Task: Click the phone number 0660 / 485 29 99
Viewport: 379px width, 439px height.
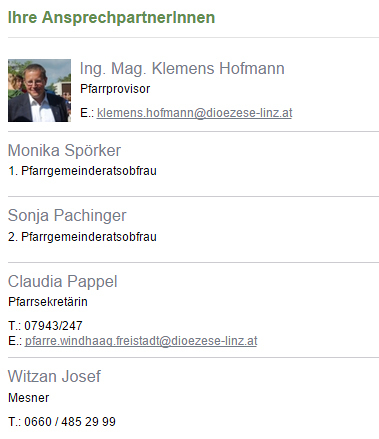Action: pyautogui.click(x=70, y=422)
